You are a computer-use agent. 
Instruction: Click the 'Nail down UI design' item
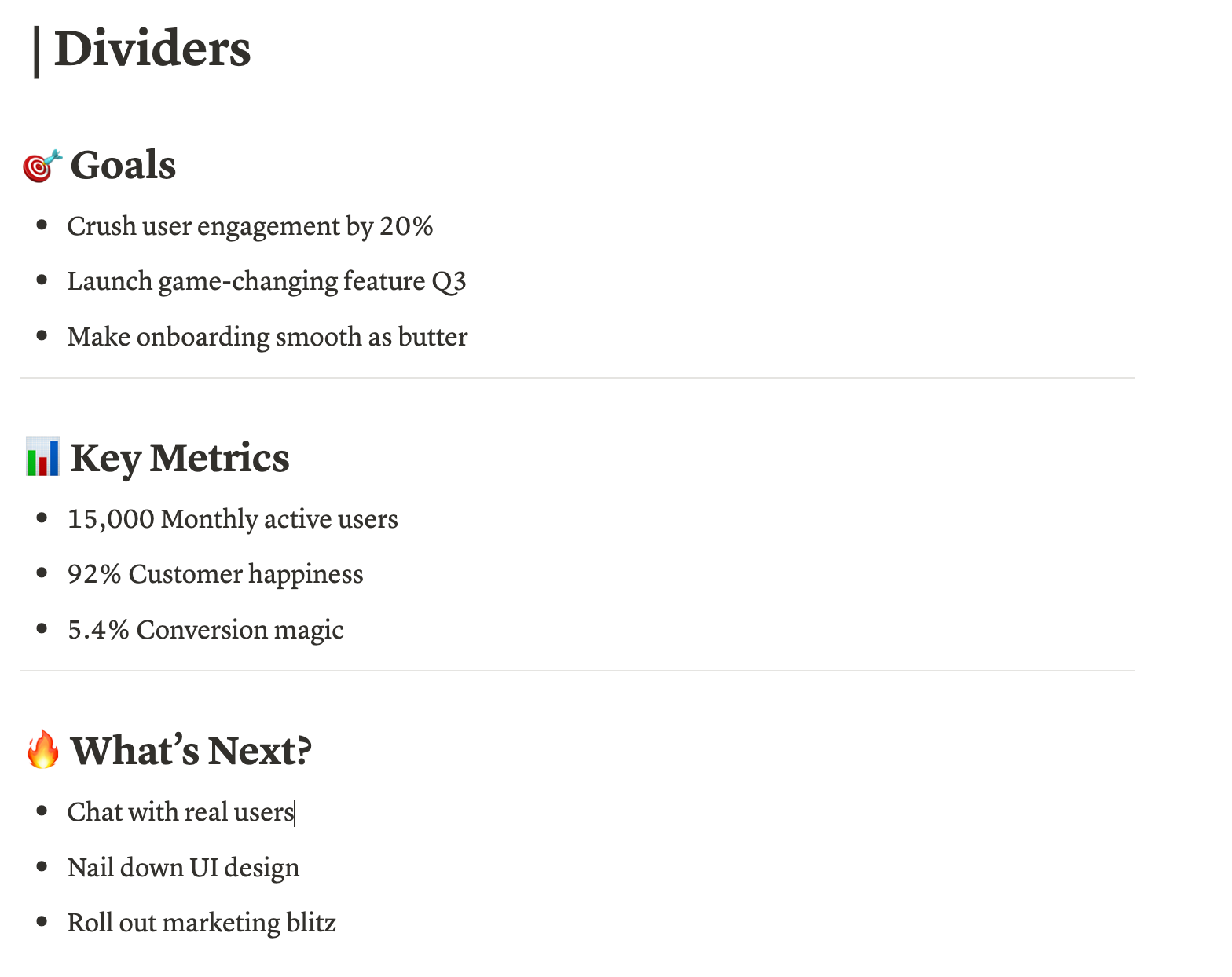coord(183,868)
